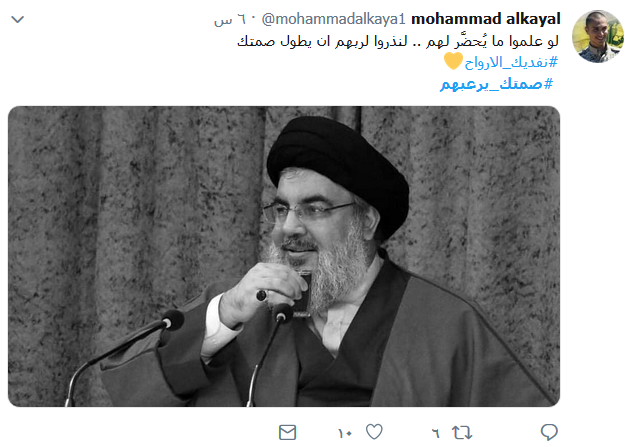Click the like count ١٠
Screen dimensions: 637x447
coord(345,434)
